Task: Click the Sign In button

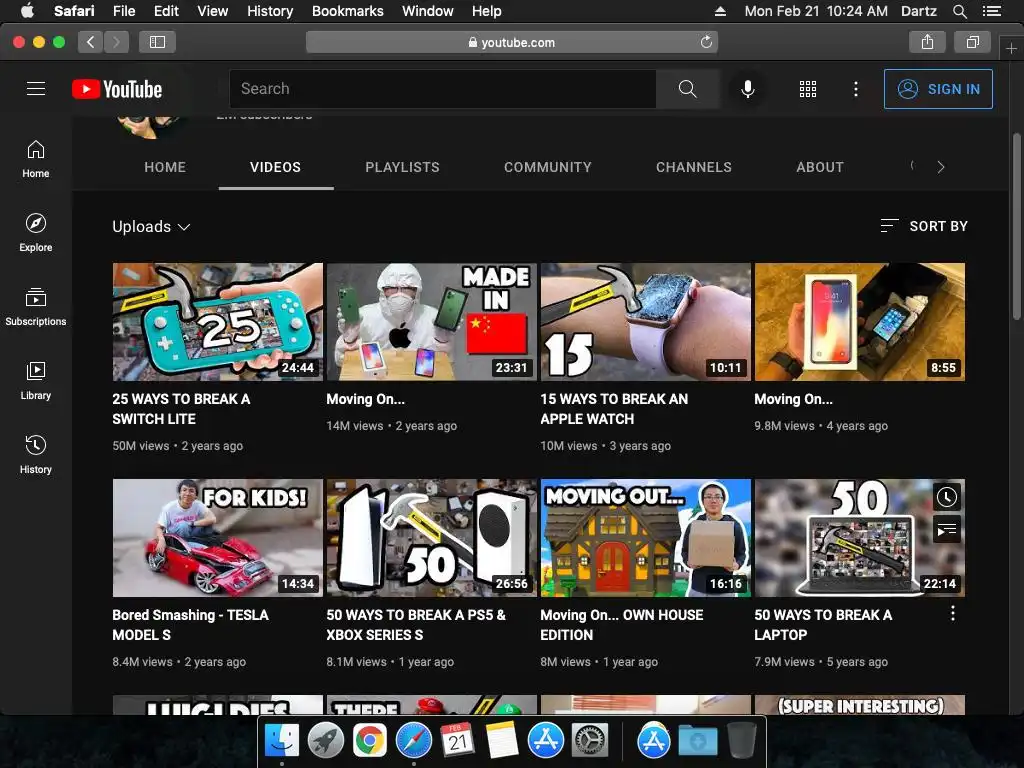Action: point(938,89)
